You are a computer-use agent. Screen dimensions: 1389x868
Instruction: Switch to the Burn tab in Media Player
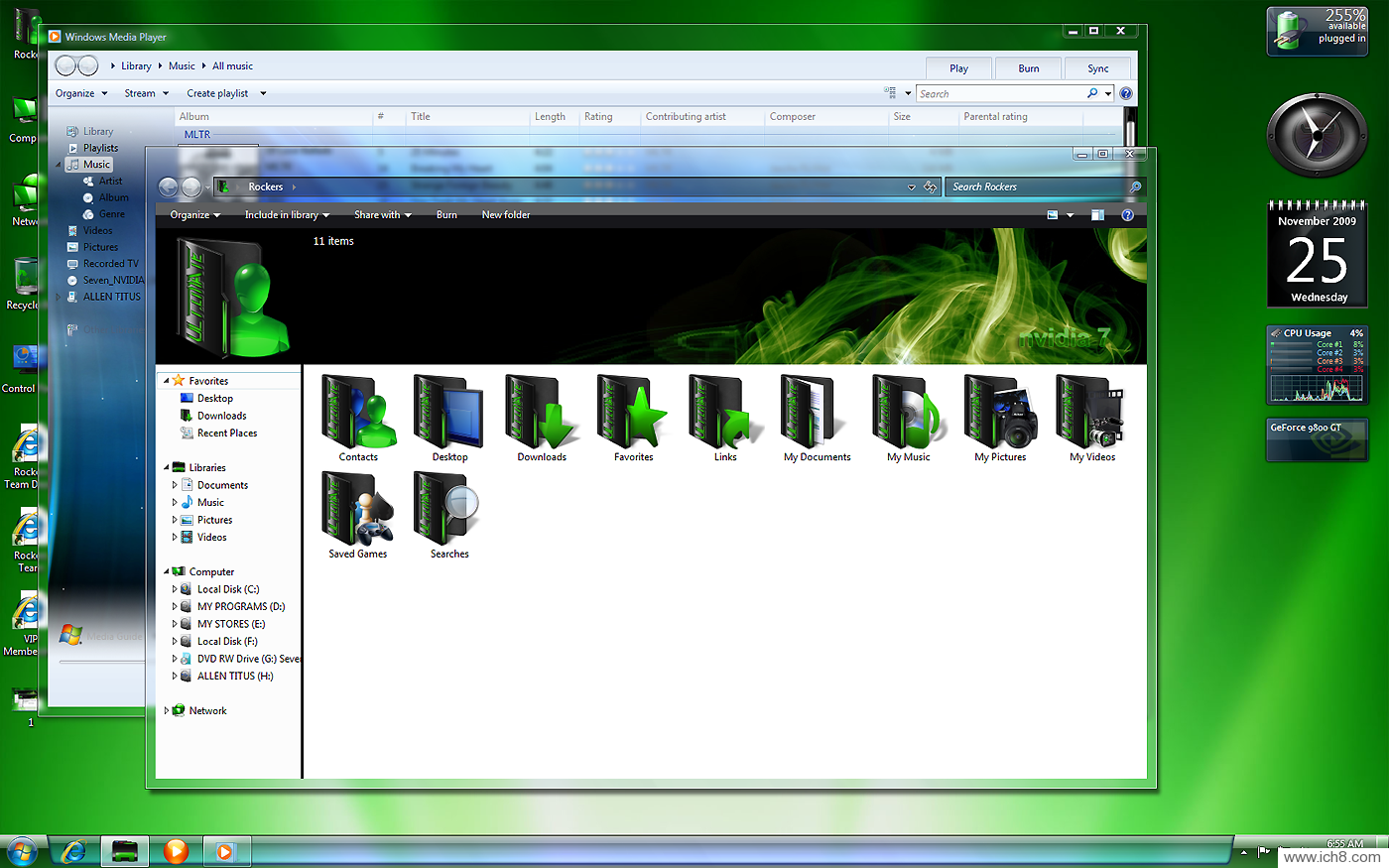1029,68
